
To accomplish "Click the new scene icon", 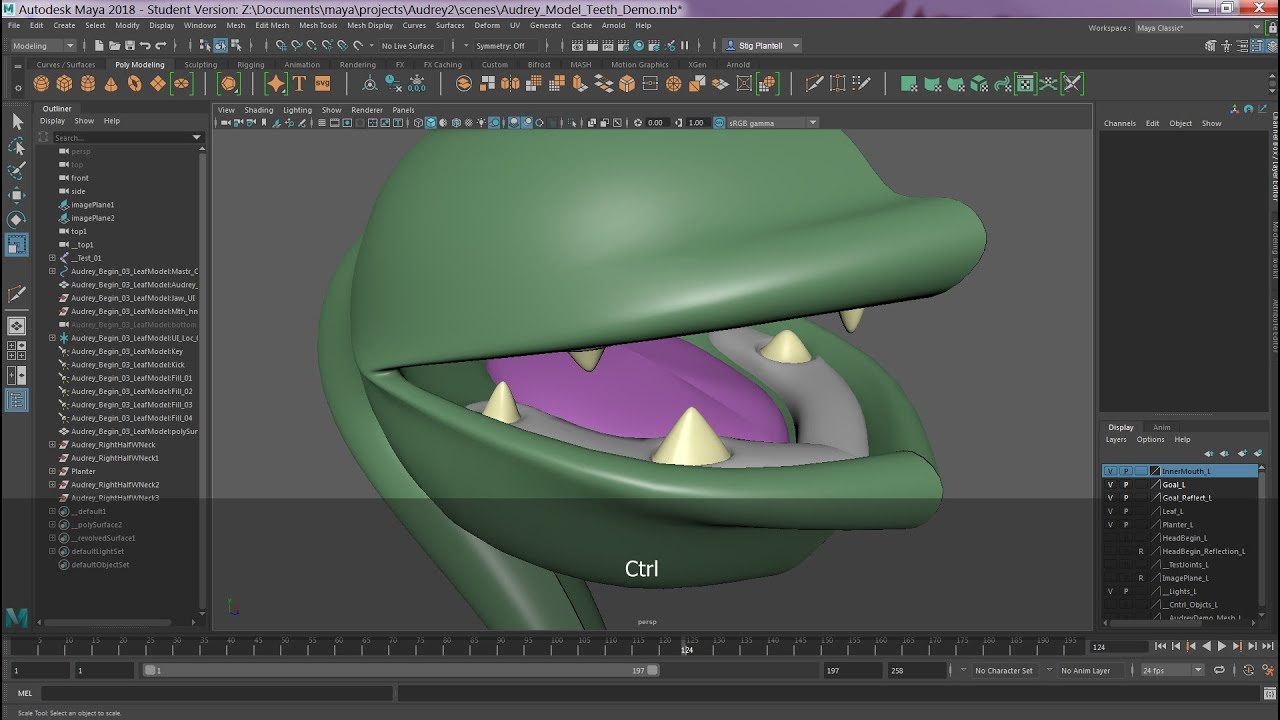I will coord(100,45).
